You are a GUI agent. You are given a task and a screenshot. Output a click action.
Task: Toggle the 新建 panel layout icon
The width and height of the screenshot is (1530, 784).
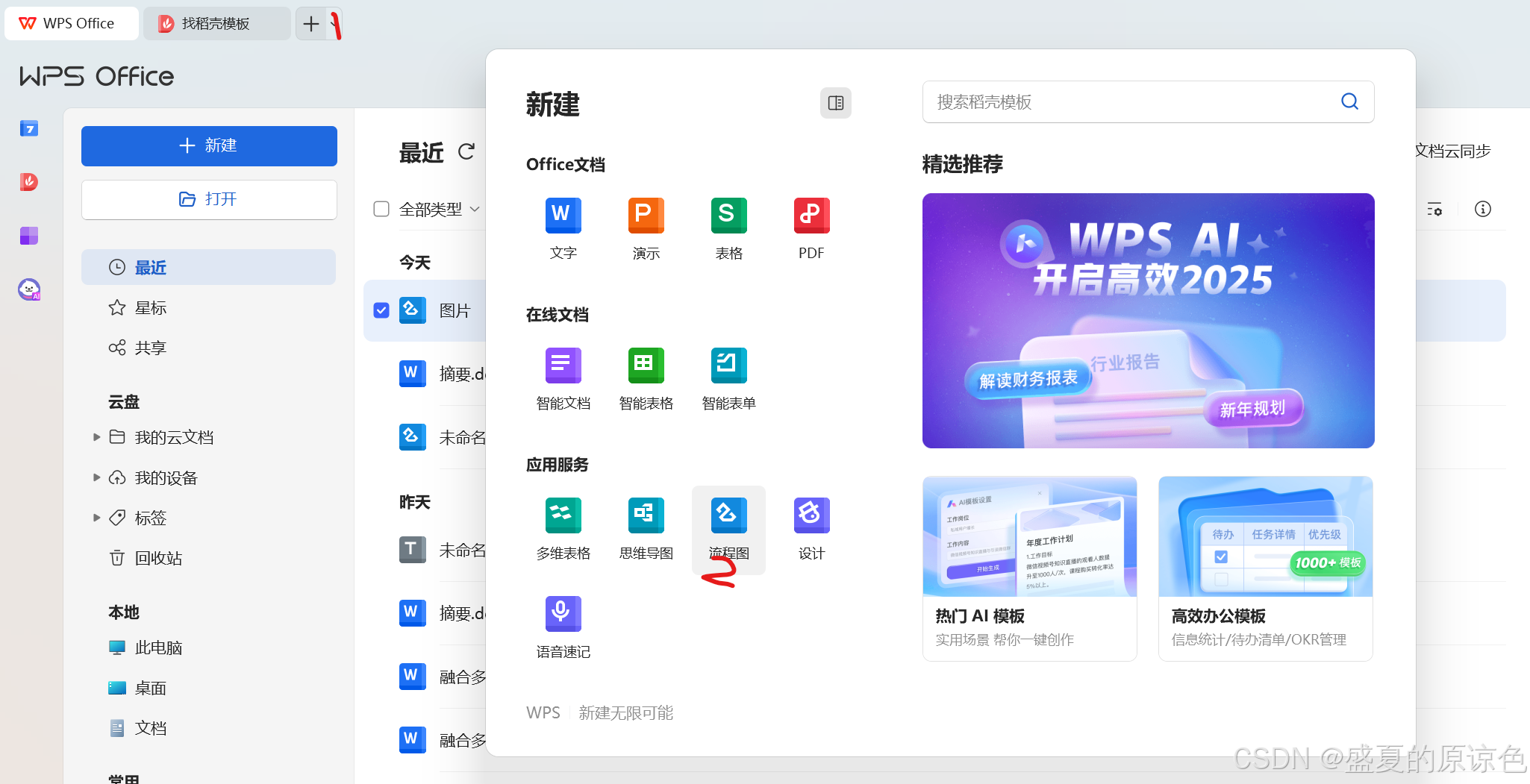pyautogui.click(x=836, y=103)
